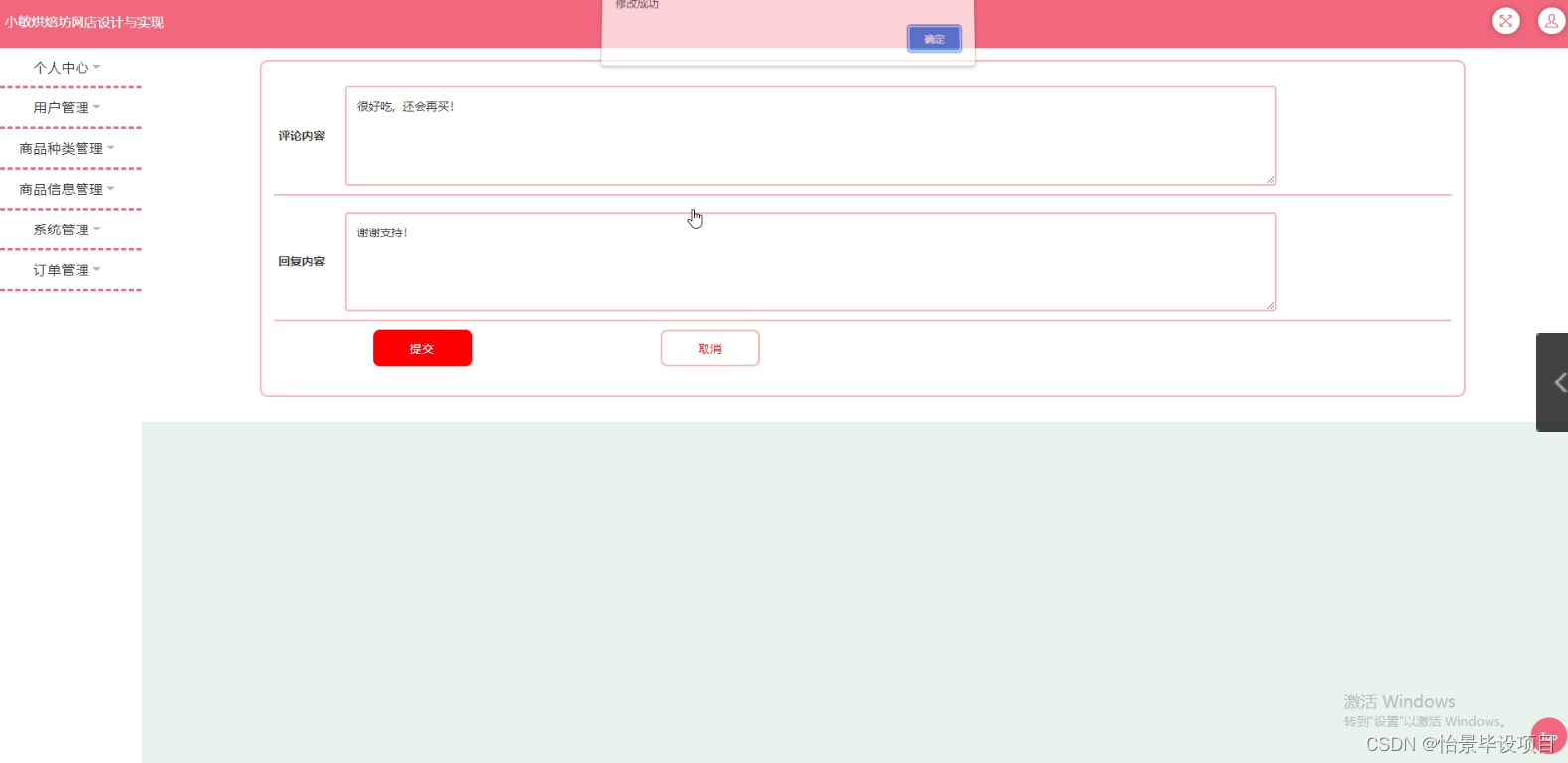Click the 回复内容 field label
The height and width of the screenshot is (763, 1568).
point(301,262)
